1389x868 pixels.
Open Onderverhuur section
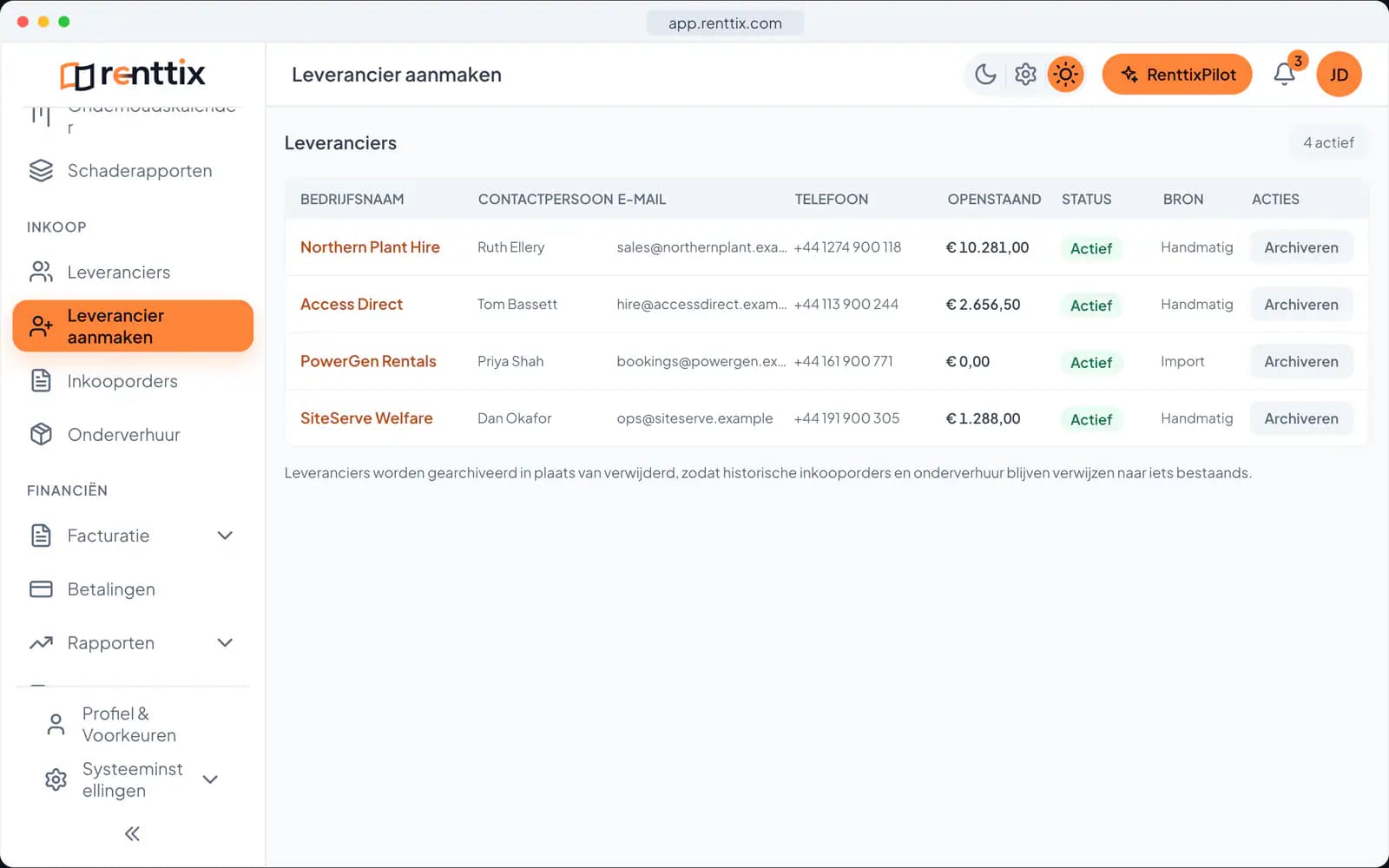coord(133,435)
